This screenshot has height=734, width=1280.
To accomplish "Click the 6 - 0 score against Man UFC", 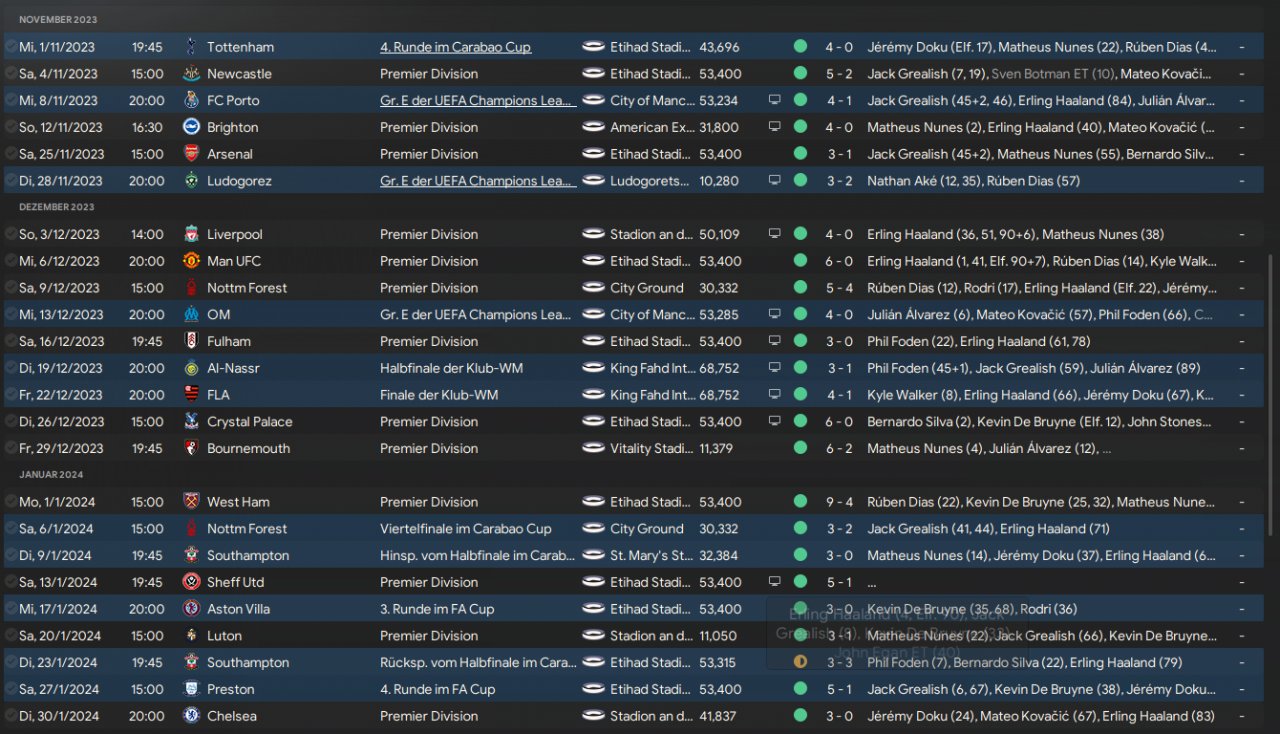I will (839, 261).
